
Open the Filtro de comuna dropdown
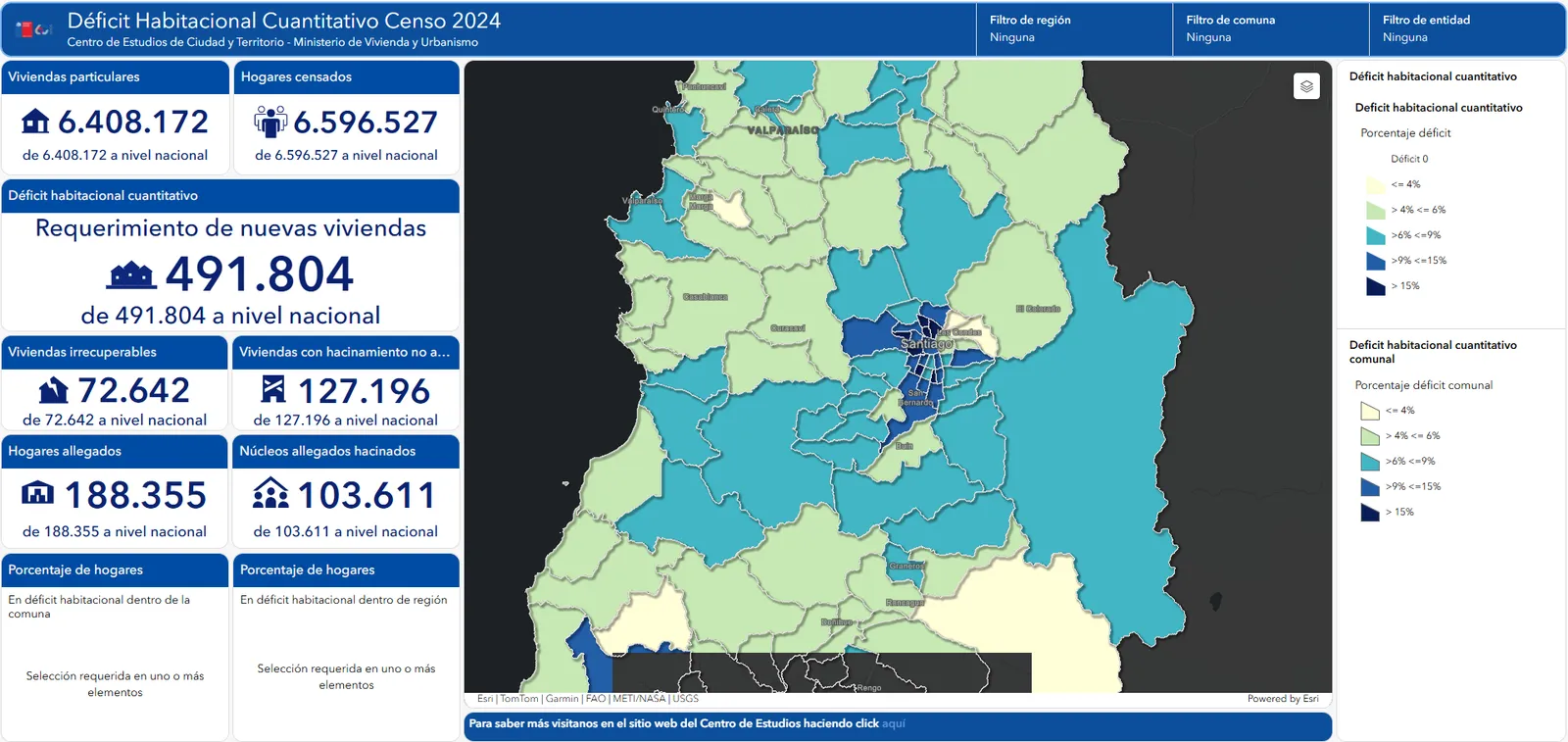click(x=1270, y=28)
